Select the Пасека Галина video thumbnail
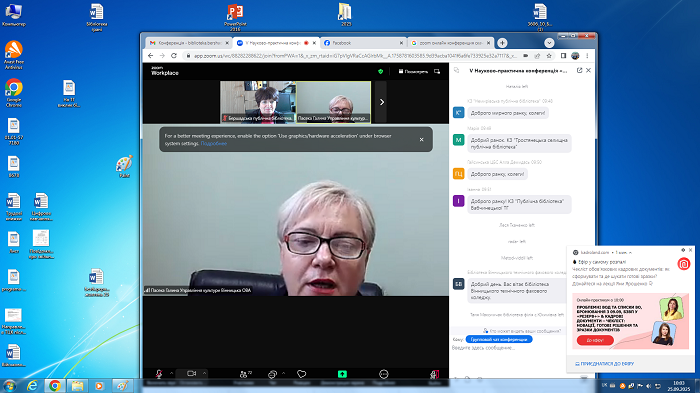 [333, 101]
